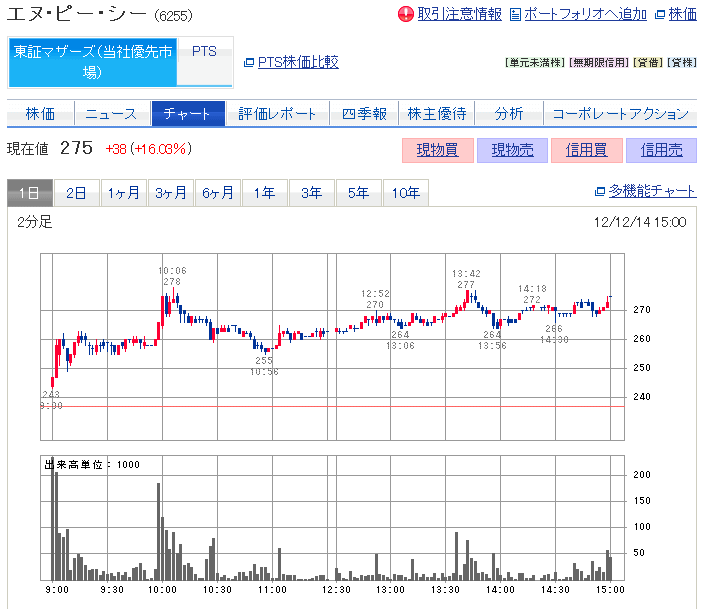Open the 株主優待 tab
The height and width of the screenshot is (609, 705).
pyautogui.click(x=437, y=114)
